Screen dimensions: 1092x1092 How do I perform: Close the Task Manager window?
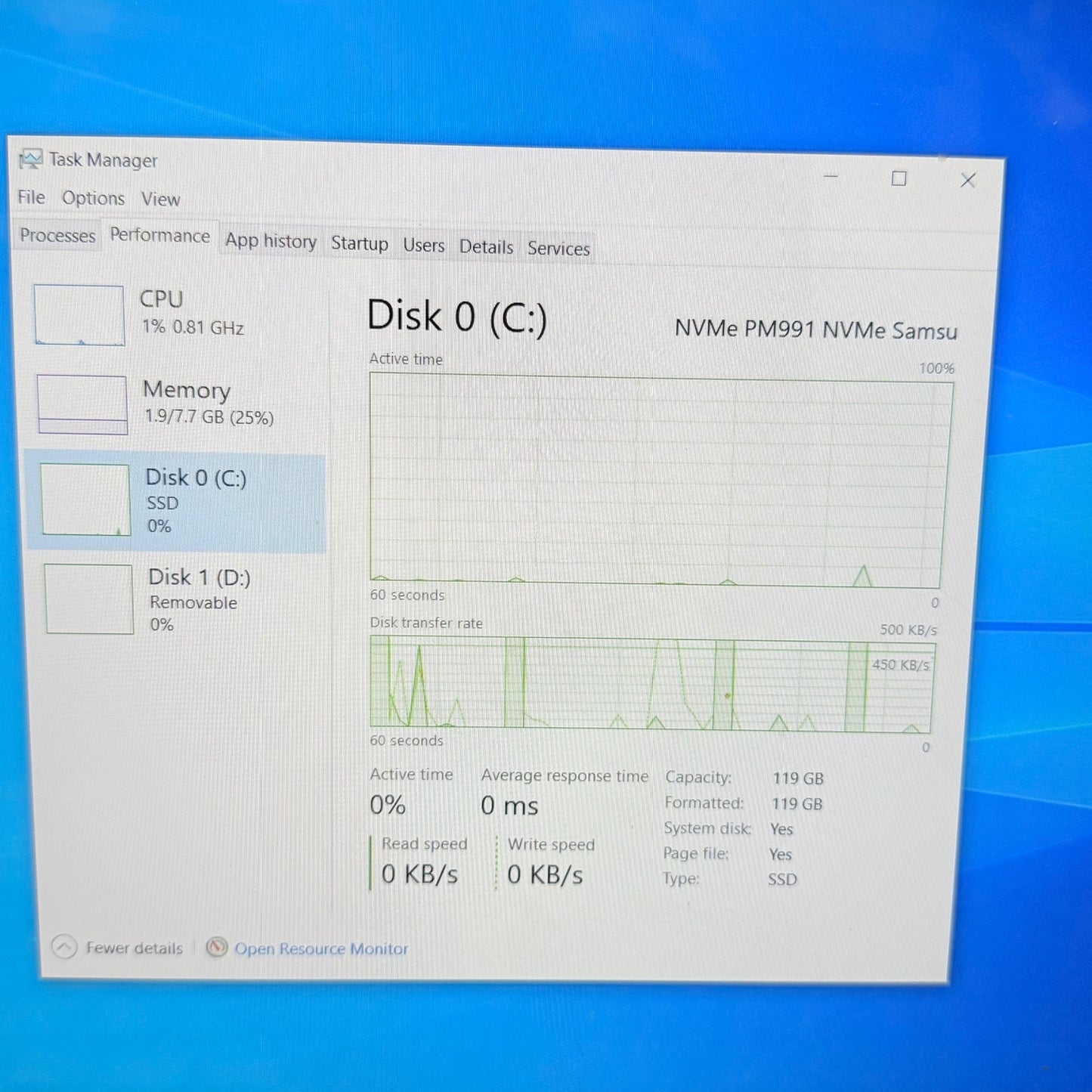coord(968,180)
